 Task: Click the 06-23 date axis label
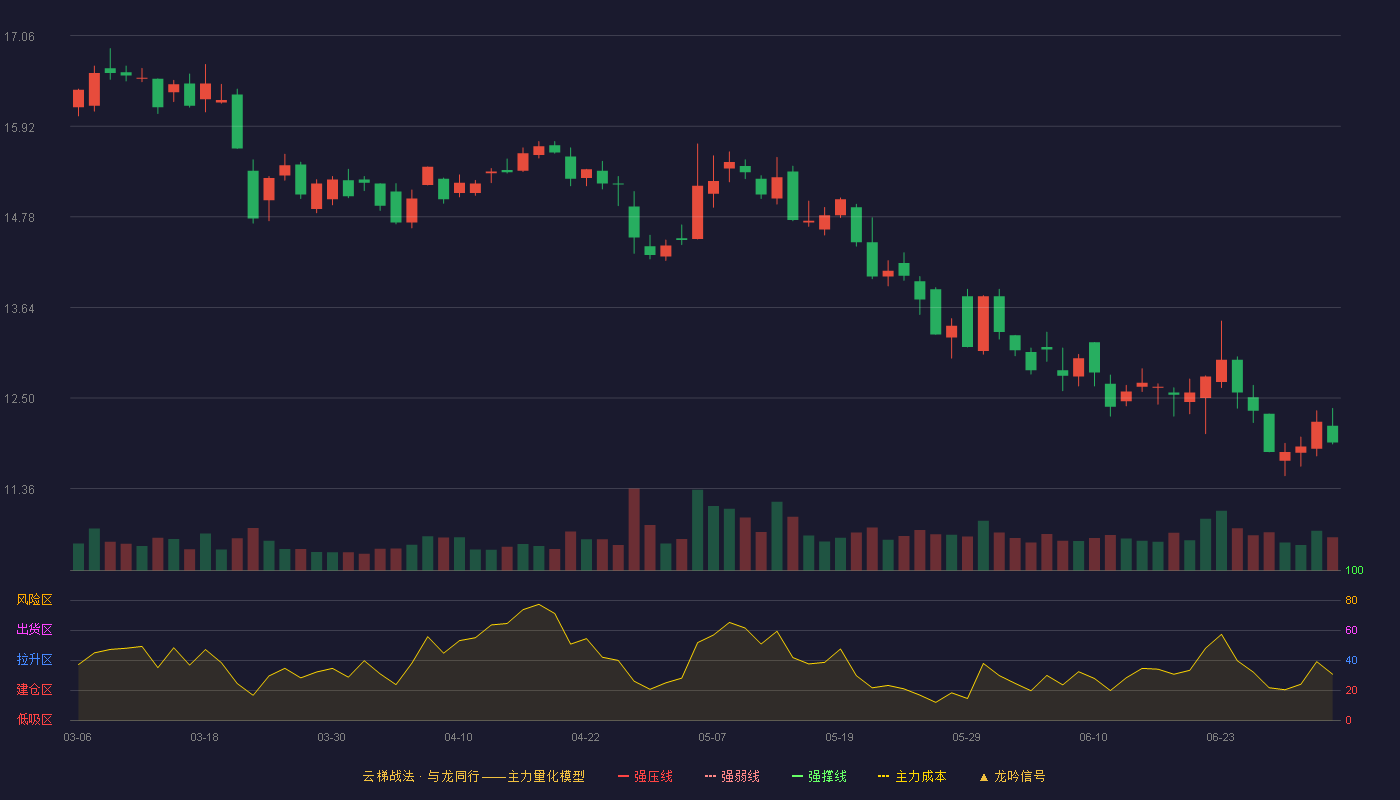click(x=1220, y=737)
